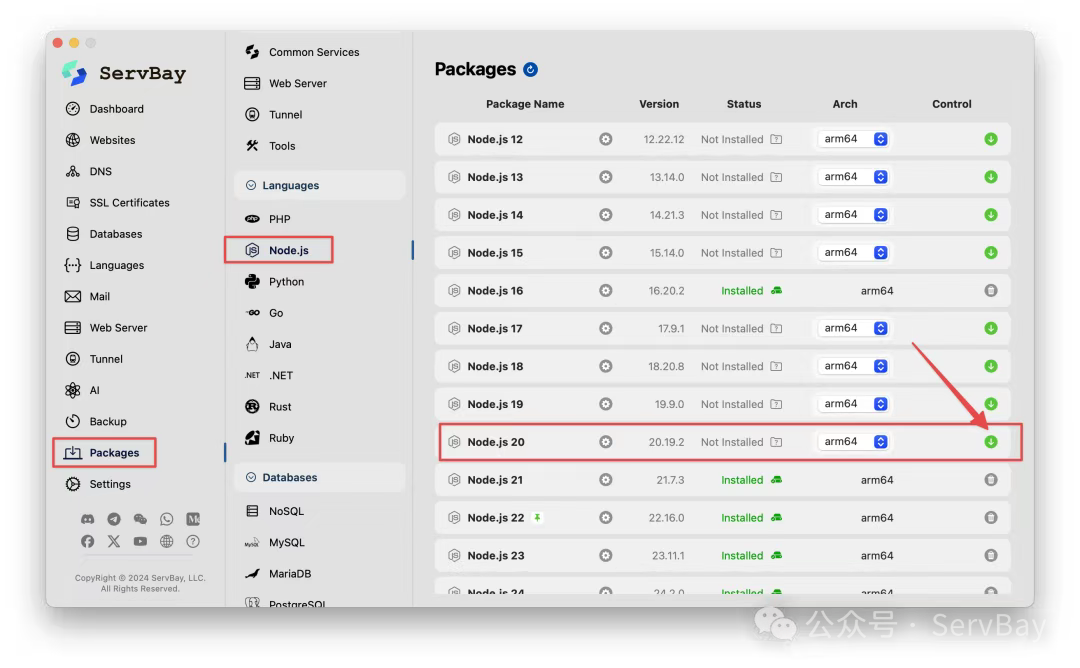Open DNS in the sidebar
The image size is (1080, 668).
click(x=88, y=171)
